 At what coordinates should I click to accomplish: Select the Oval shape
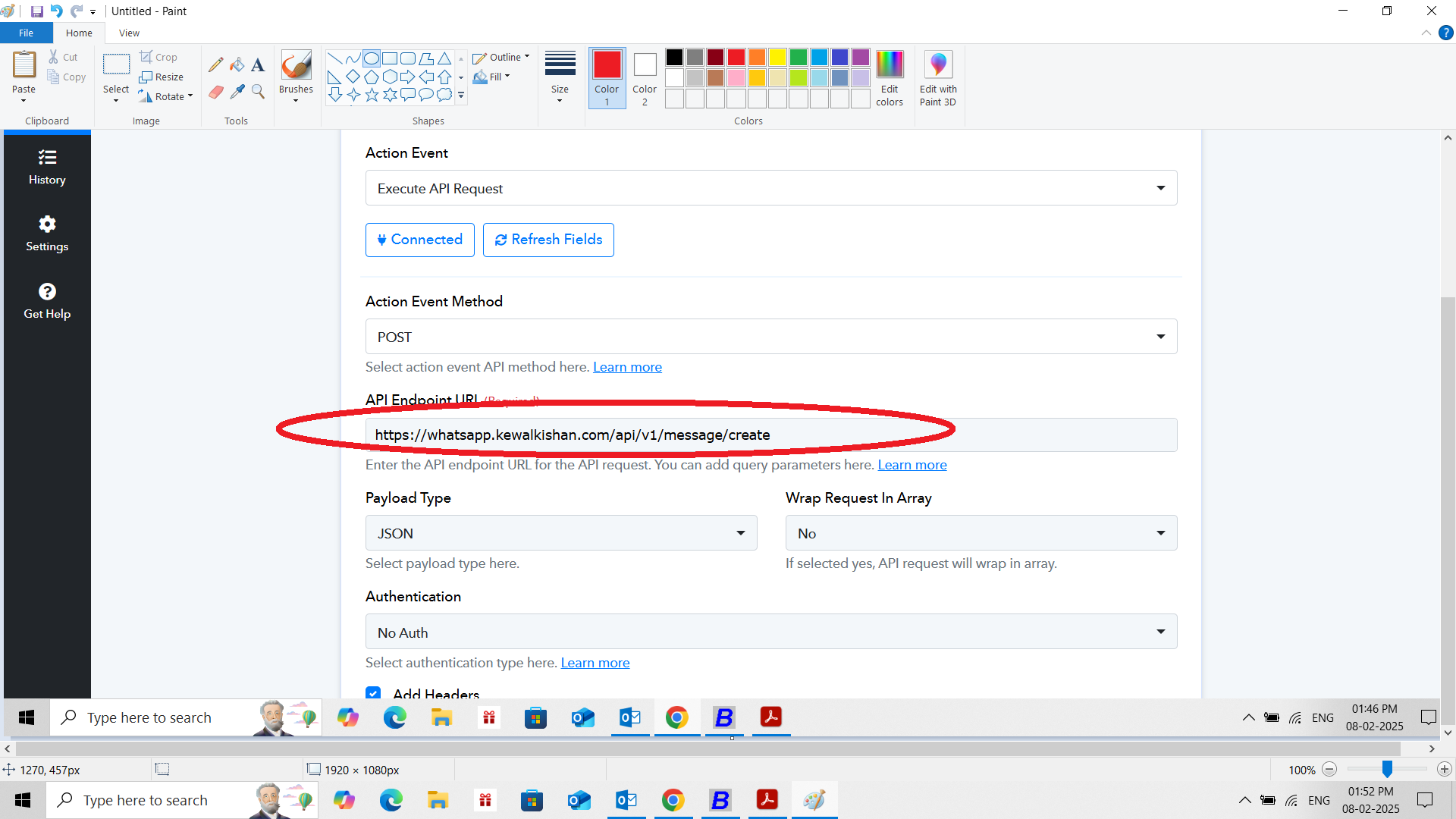pos(372,58)
